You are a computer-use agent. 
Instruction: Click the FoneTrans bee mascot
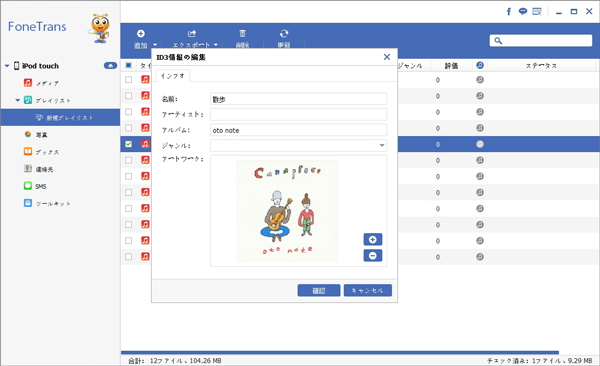[100, 28]
